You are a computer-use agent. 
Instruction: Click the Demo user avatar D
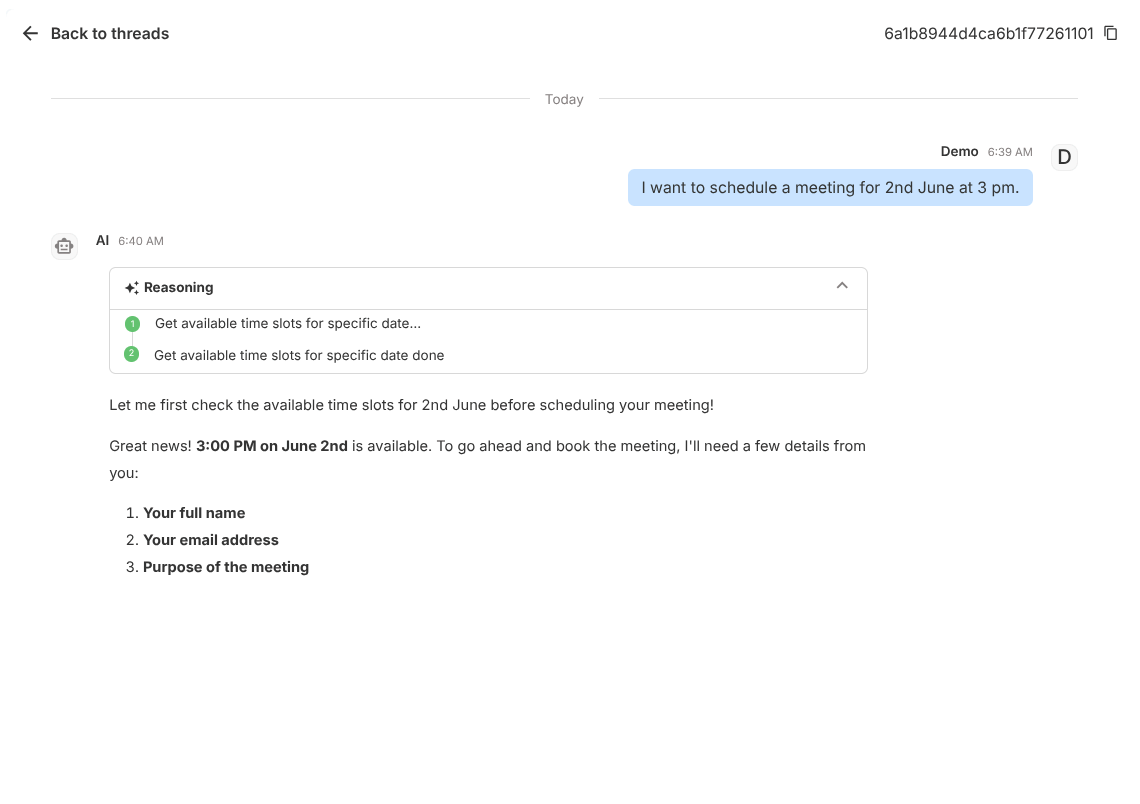1064,157
